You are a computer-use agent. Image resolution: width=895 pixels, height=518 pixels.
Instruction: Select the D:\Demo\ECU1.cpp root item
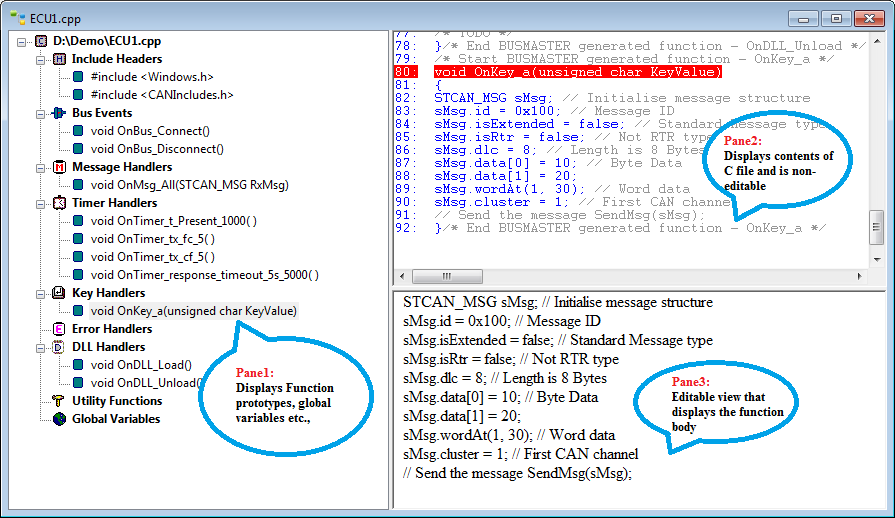[x=107, y=41]
